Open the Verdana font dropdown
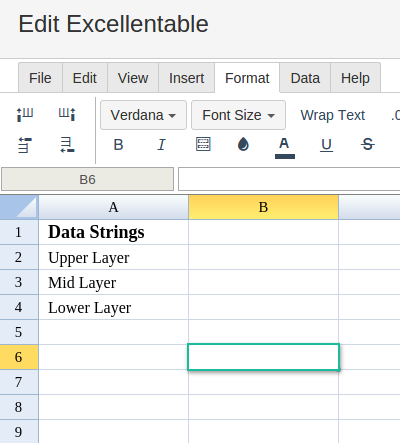400x443 pixels. point(143,115)
